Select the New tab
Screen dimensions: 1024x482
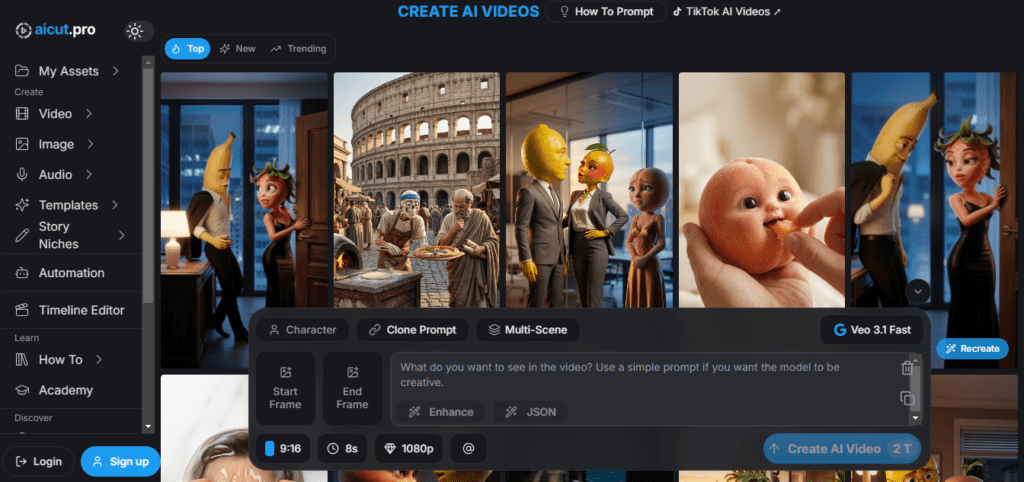point(238,48)
